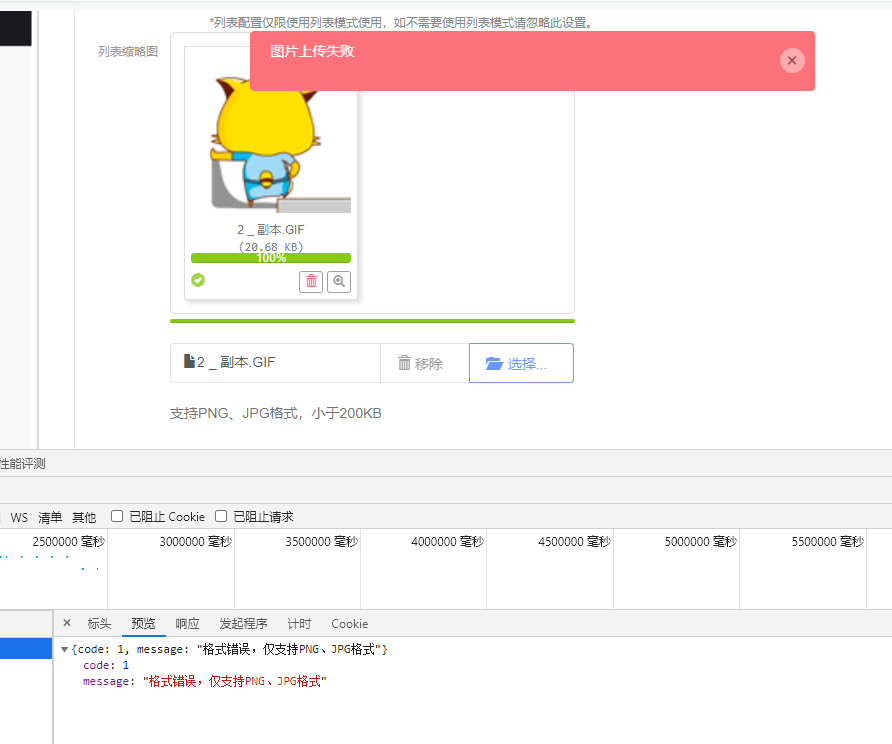Click 2500000 毫秒 timeline marker
892x744 pixels.
pos(68,542)
